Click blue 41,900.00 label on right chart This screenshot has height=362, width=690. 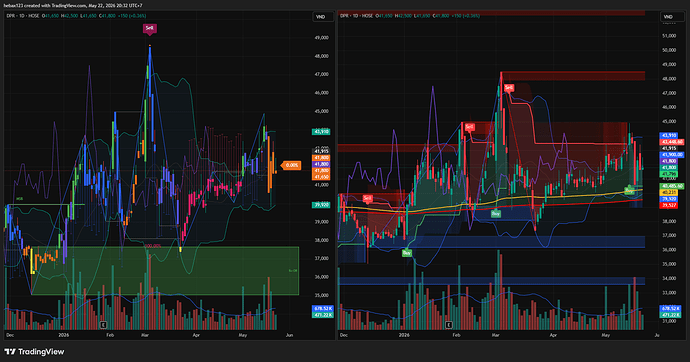coord(672,155)
